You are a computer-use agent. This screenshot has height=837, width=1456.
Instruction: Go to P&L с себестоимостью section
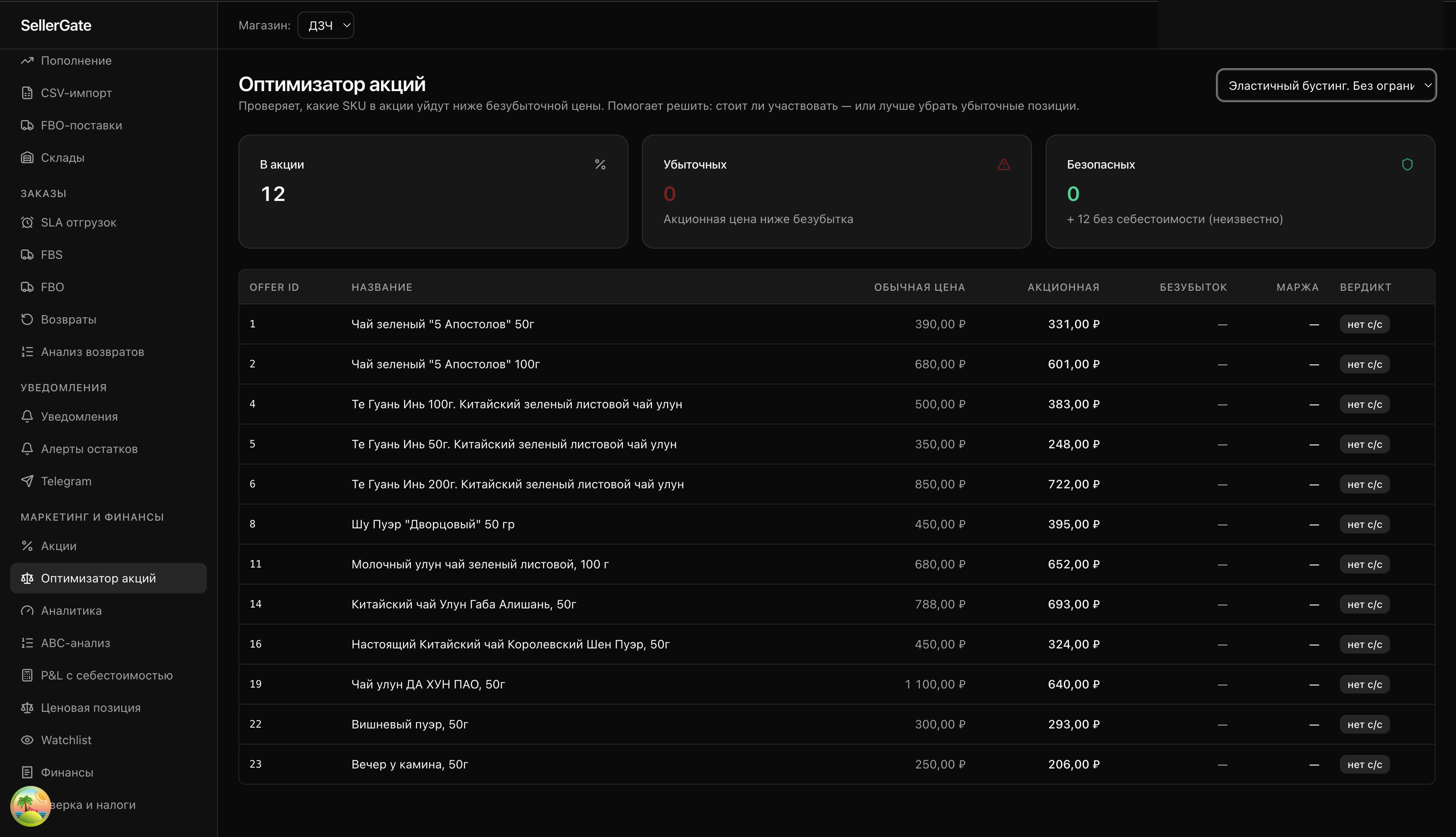(x=106, y=676)
